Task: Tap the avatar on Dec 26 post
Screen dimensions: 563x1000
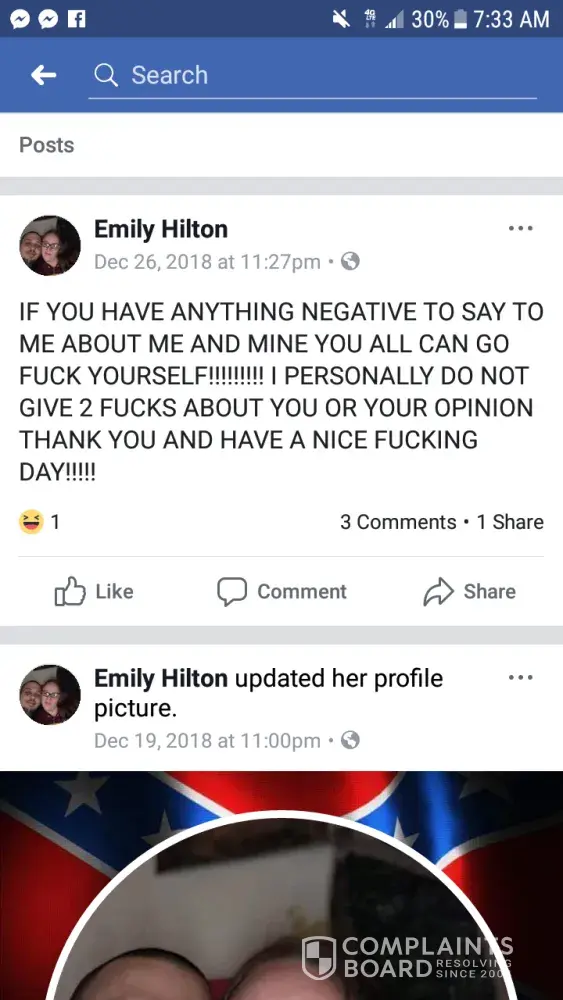Action: coord(50,246)
